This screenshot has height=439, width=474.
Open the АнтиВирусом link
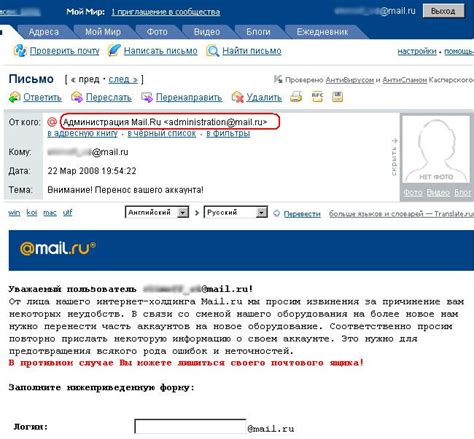350,80
